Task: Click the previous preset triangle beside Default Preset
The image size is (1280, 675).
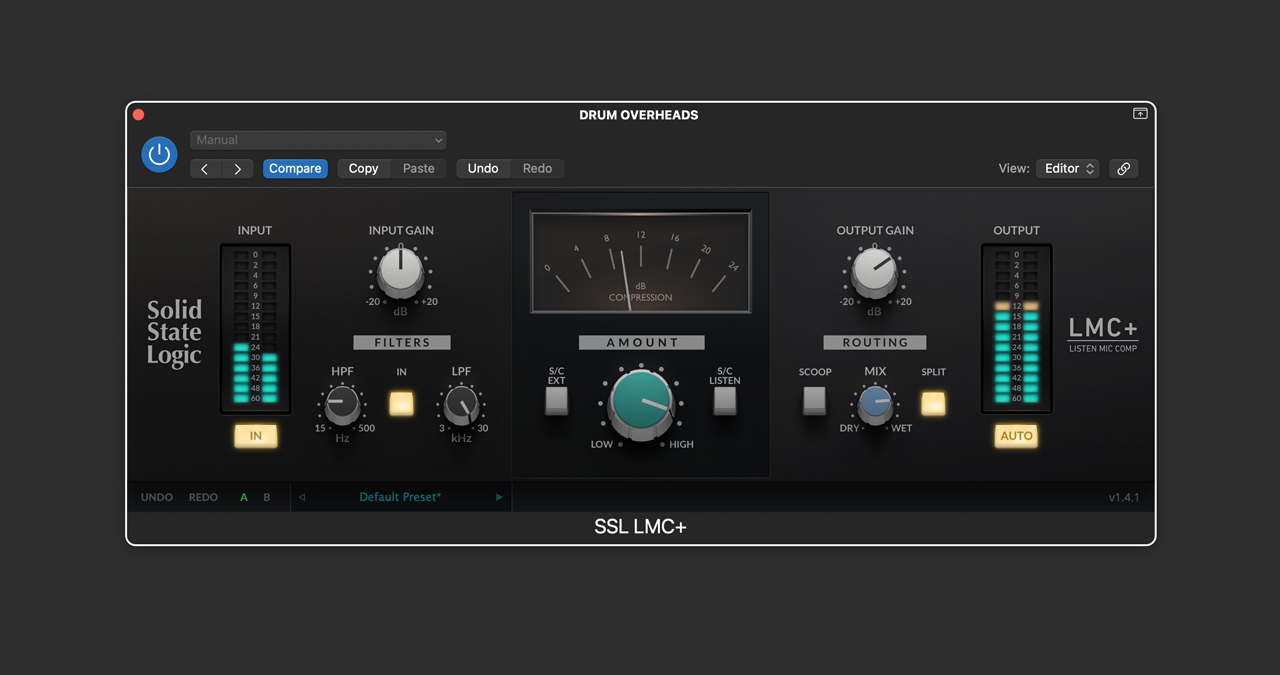Action: [x=302, y=497]
